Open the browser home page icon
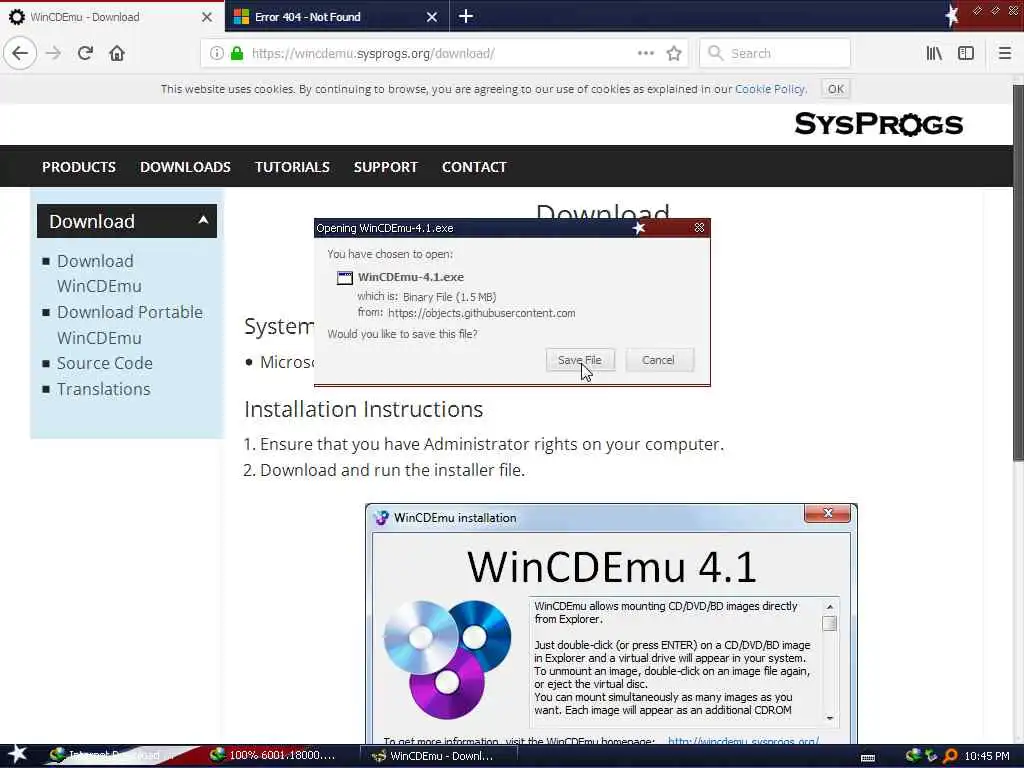Screen dimensions: 1024x768 [117, 53]
